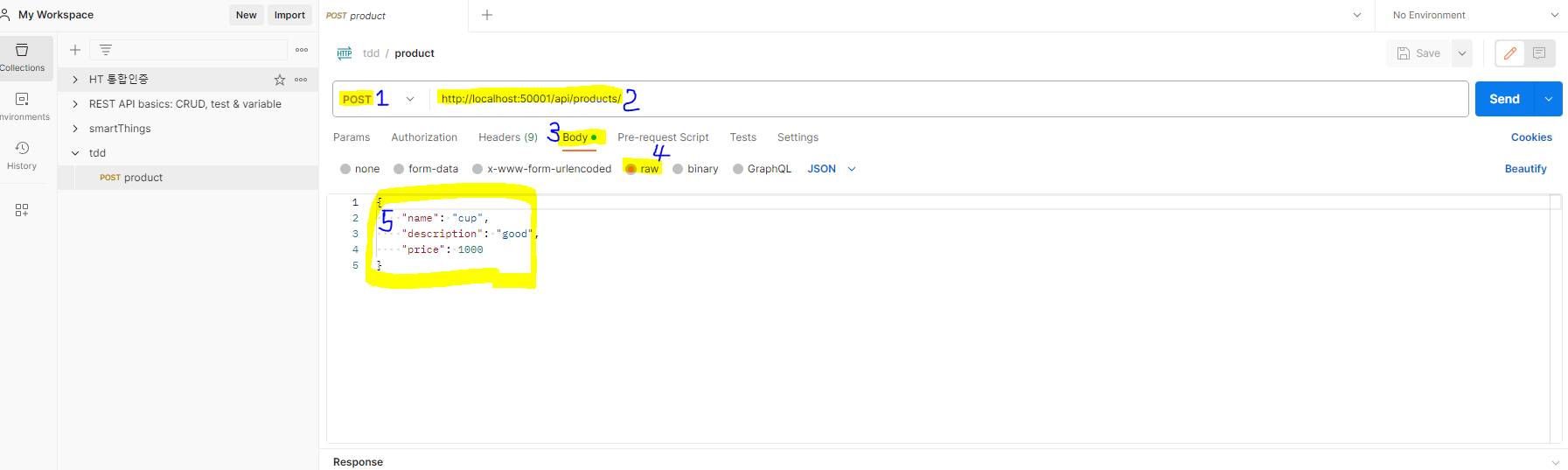Click the HTTP request icon beside the tdd breadcrumb
The width and height of the screenshot is (1568, 470).
345,53
